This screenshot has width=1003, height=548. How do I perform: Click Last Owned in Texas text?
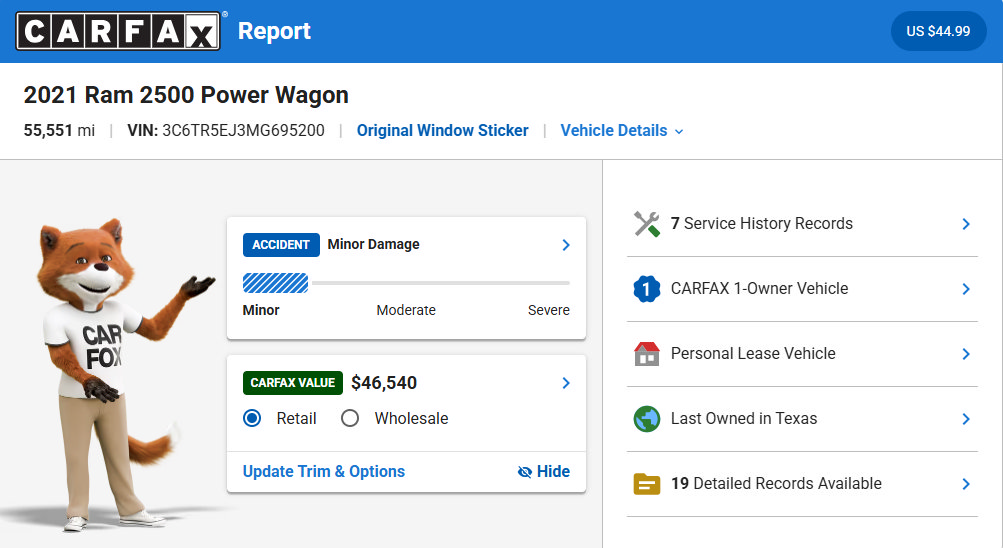coord(744,419)
